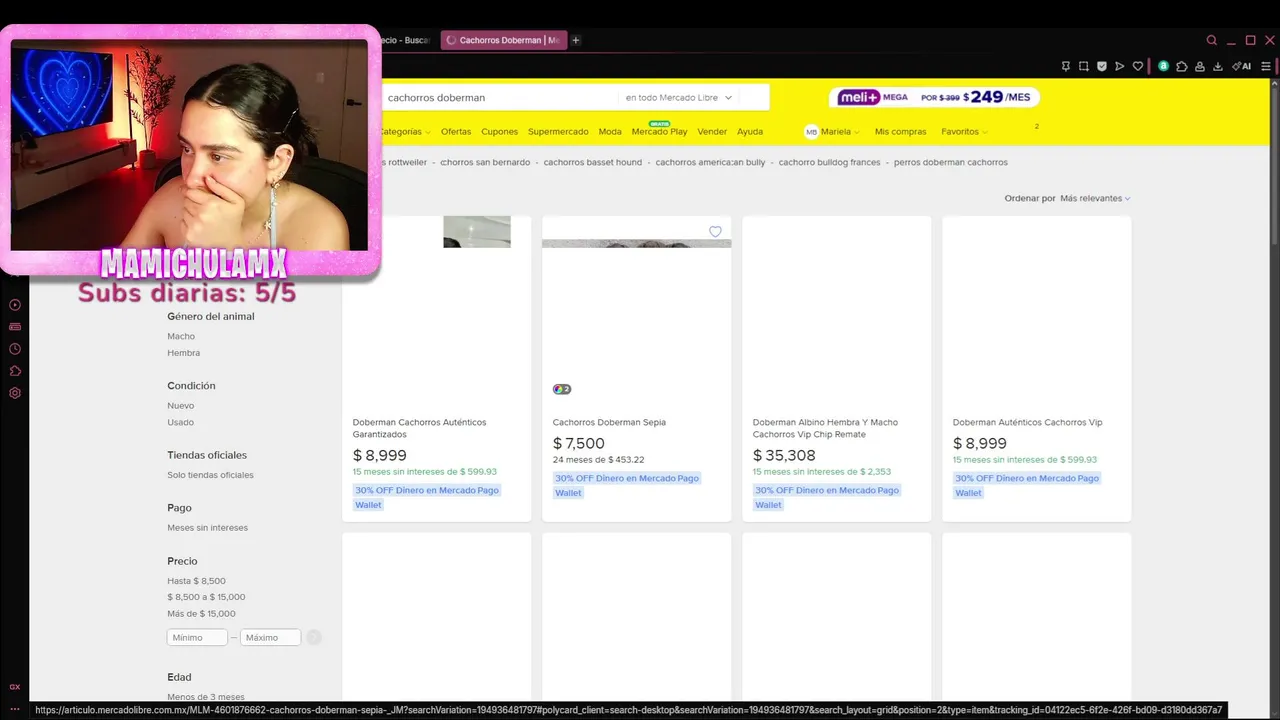Open the downloads icon in toolbar
This screenshot has height=720, width=1280.
[1218, 66]
